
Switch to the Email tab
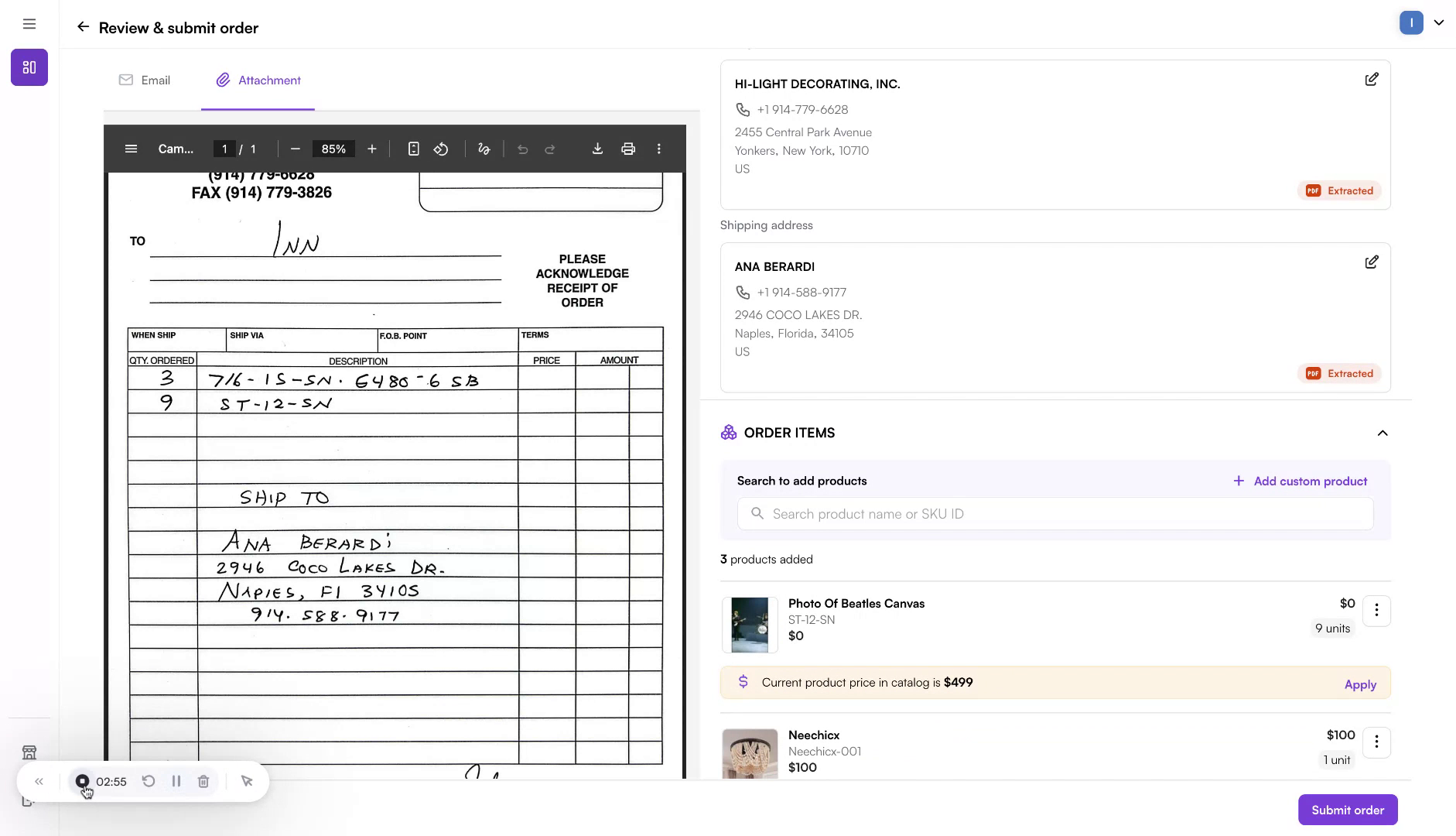tap(145, 80)
